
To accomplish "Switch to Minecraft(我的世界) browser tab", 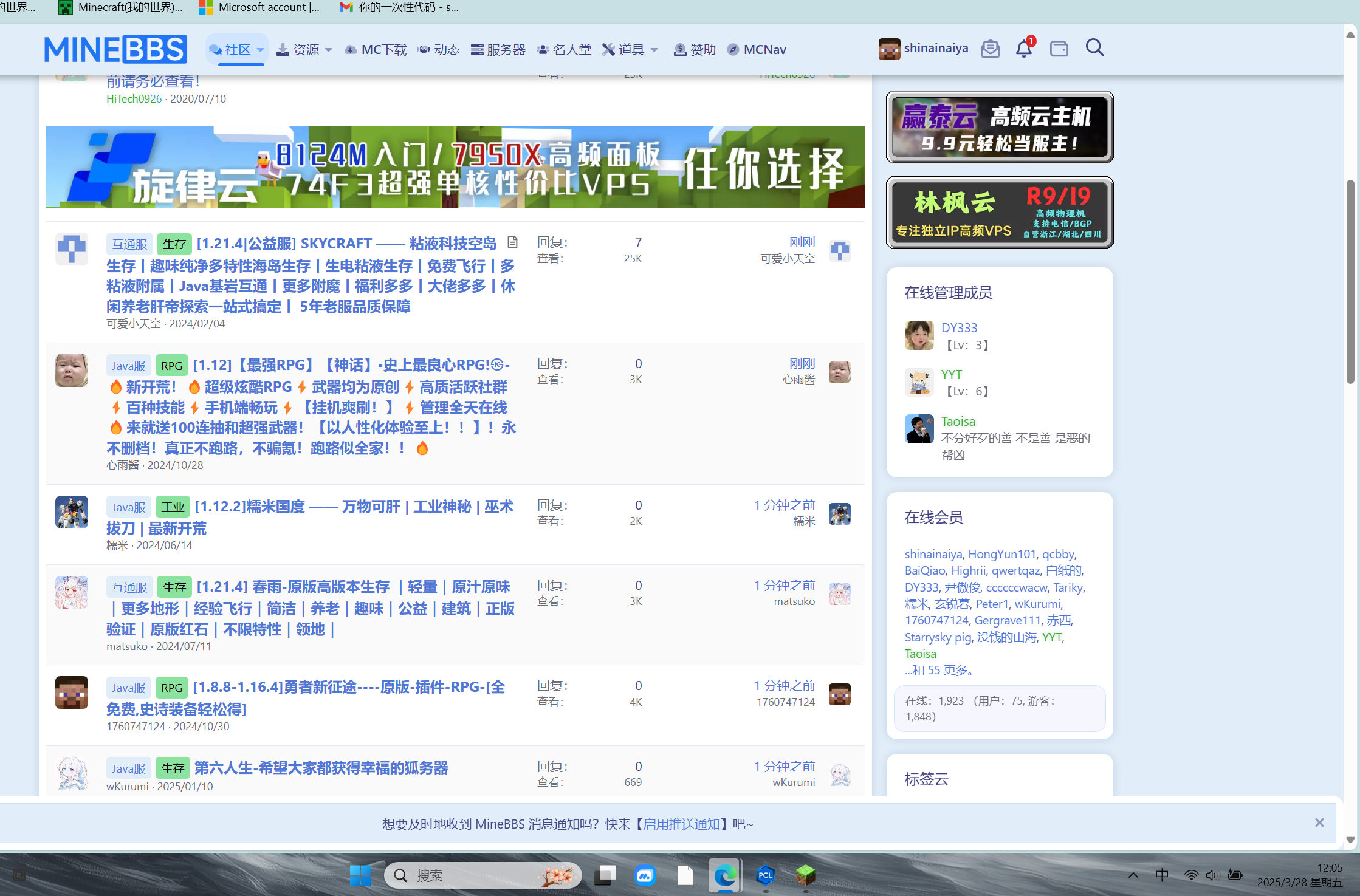I will 121,7.
